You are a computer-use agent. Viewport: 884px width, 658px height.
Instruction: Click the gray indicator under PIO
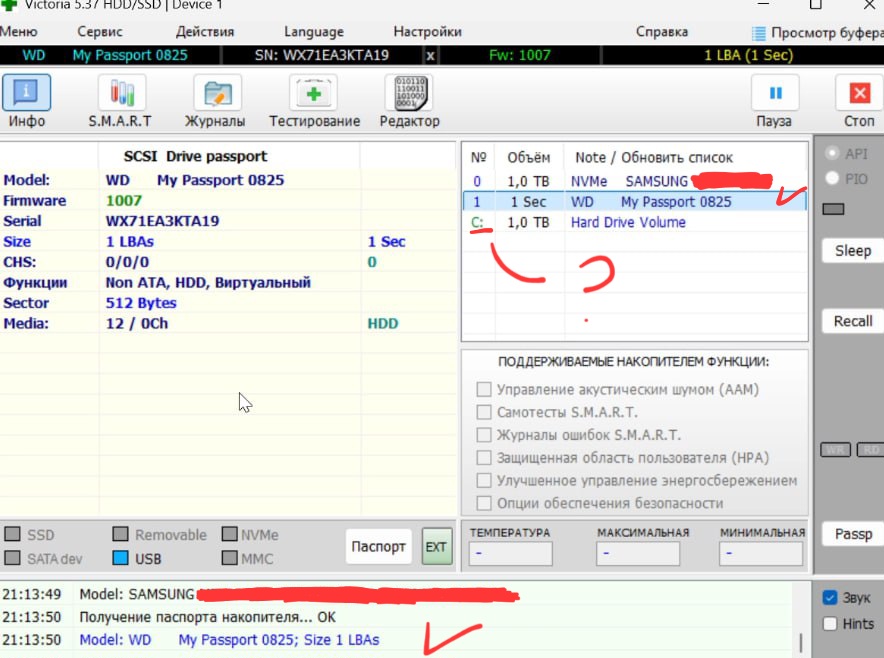click(833, 209)
